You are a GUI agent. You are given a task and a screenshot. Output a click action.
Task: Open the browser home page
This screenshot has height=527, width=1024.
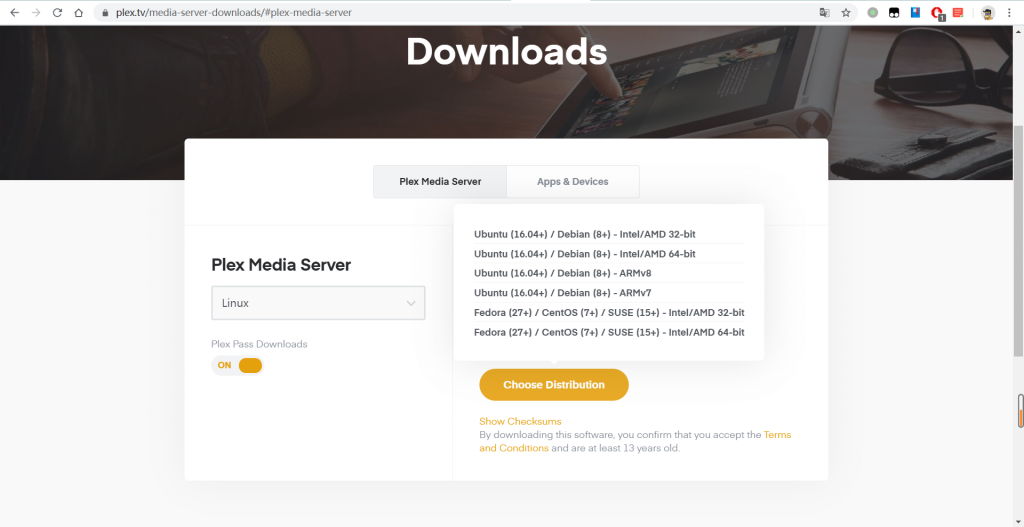pyautogui.click(x=78, y=12)
